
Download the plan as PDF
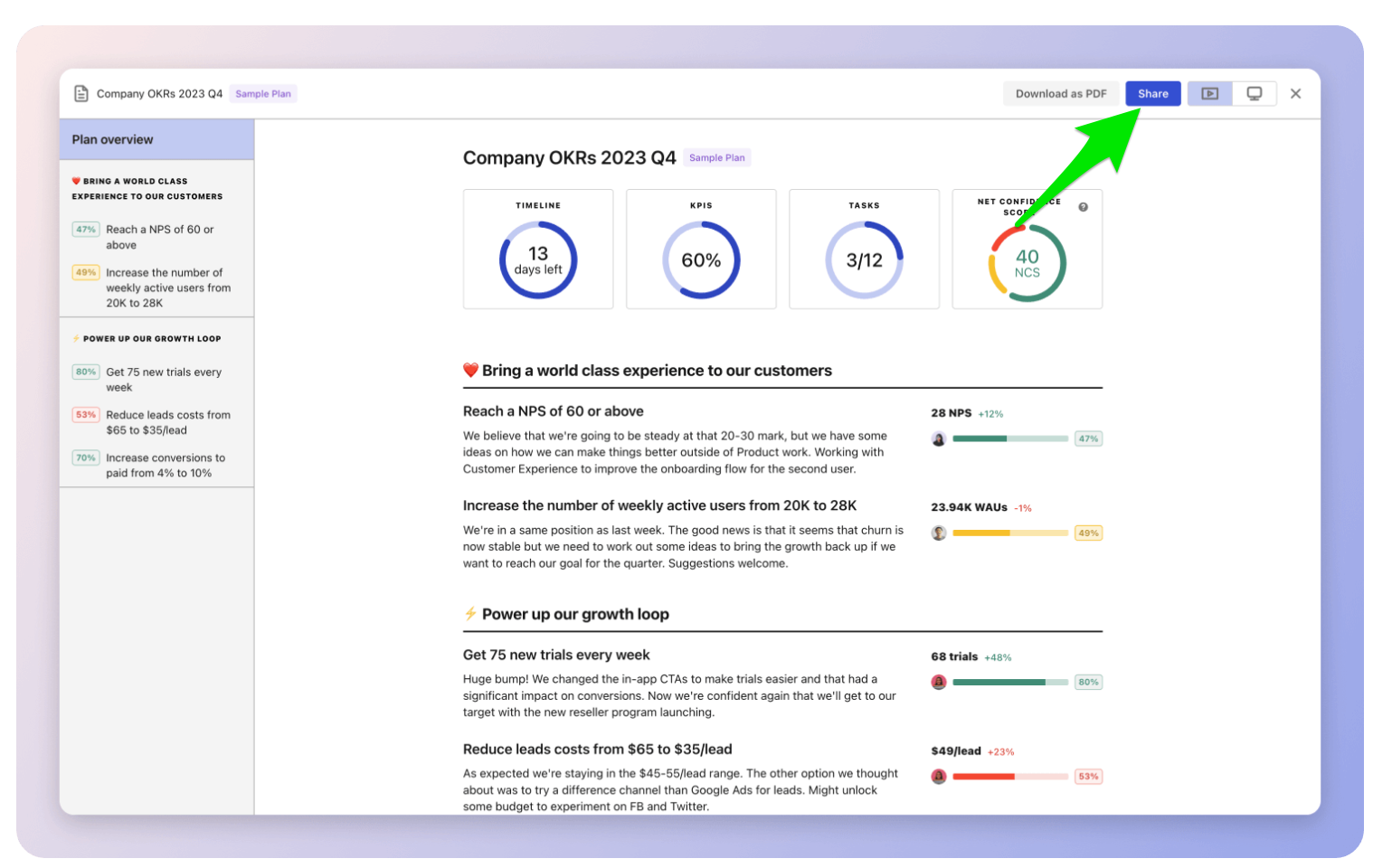coord(1060,94)
